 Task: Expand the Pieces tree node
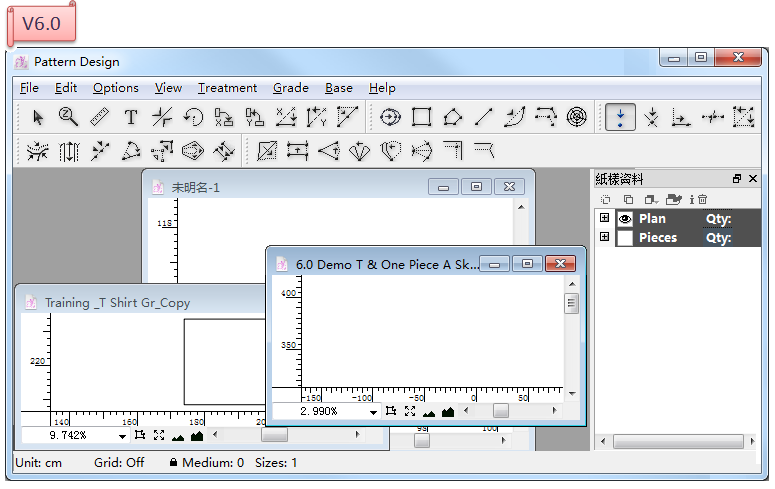(604, 238)
